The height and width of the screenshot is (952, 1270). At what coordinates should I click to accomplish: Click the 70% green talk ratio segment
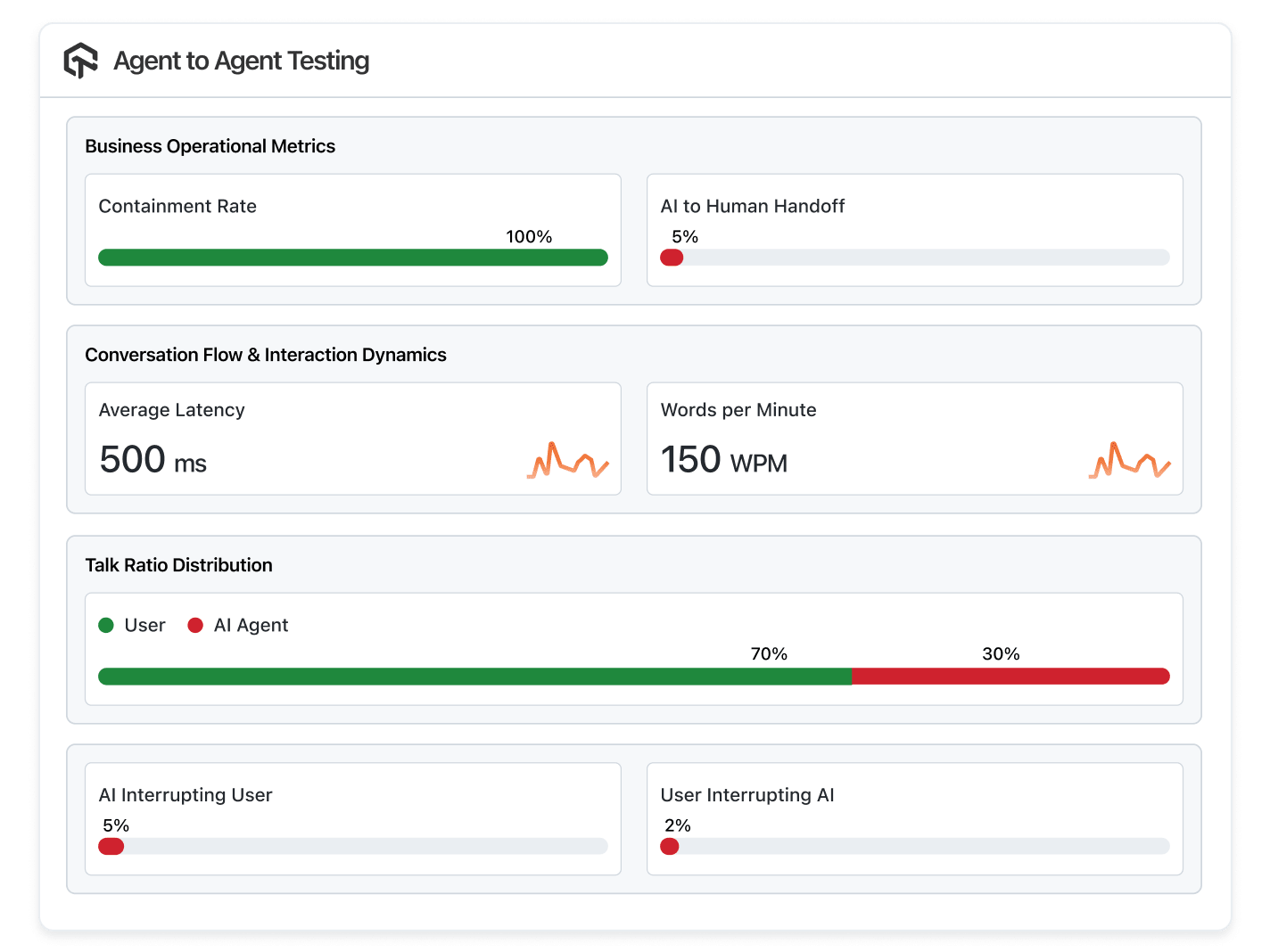(473, 677)
